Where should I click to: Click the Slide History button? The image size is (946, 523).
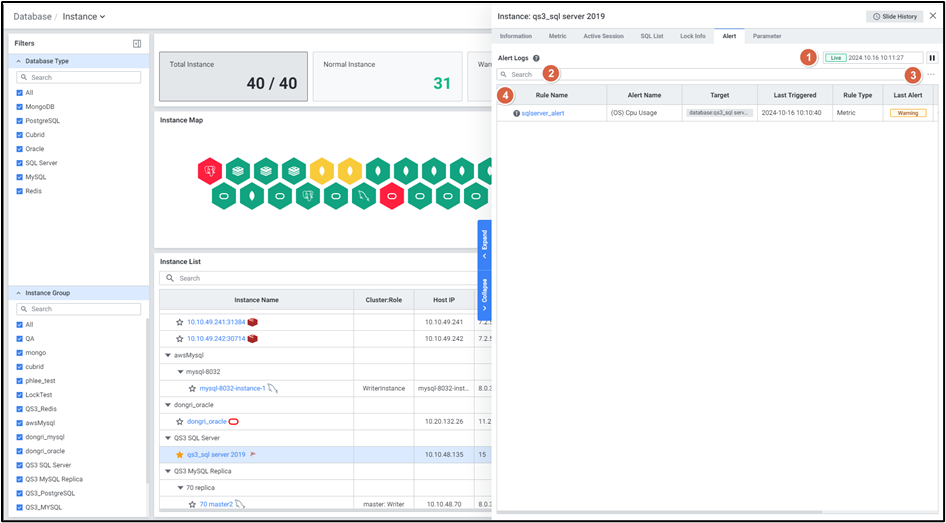[894, 17]
